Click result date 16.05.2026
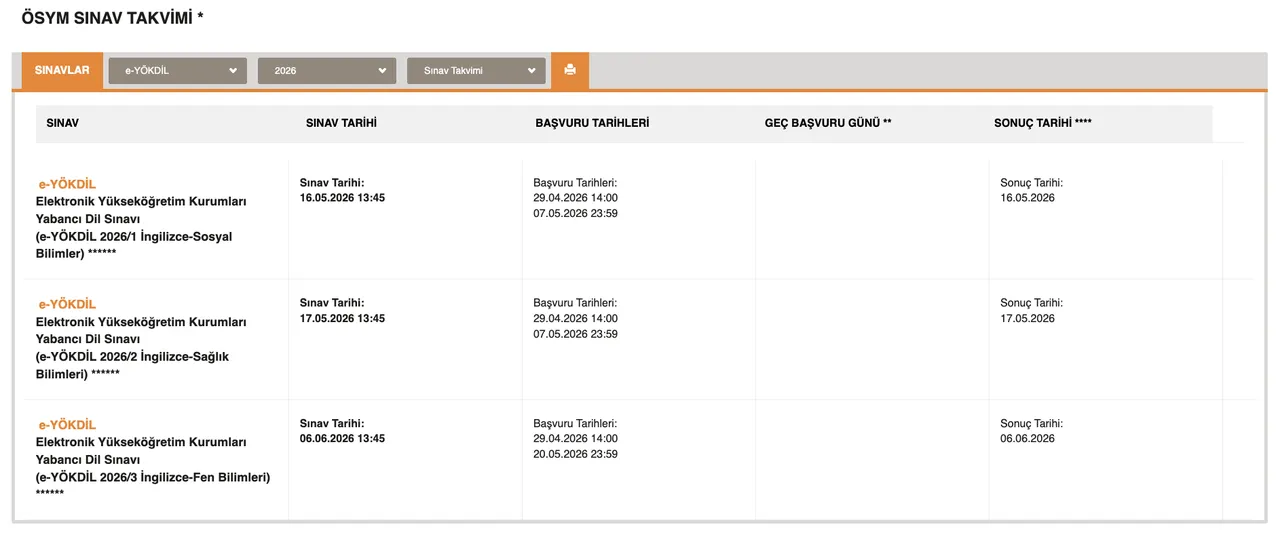1280x533 pixels. 1027,198
